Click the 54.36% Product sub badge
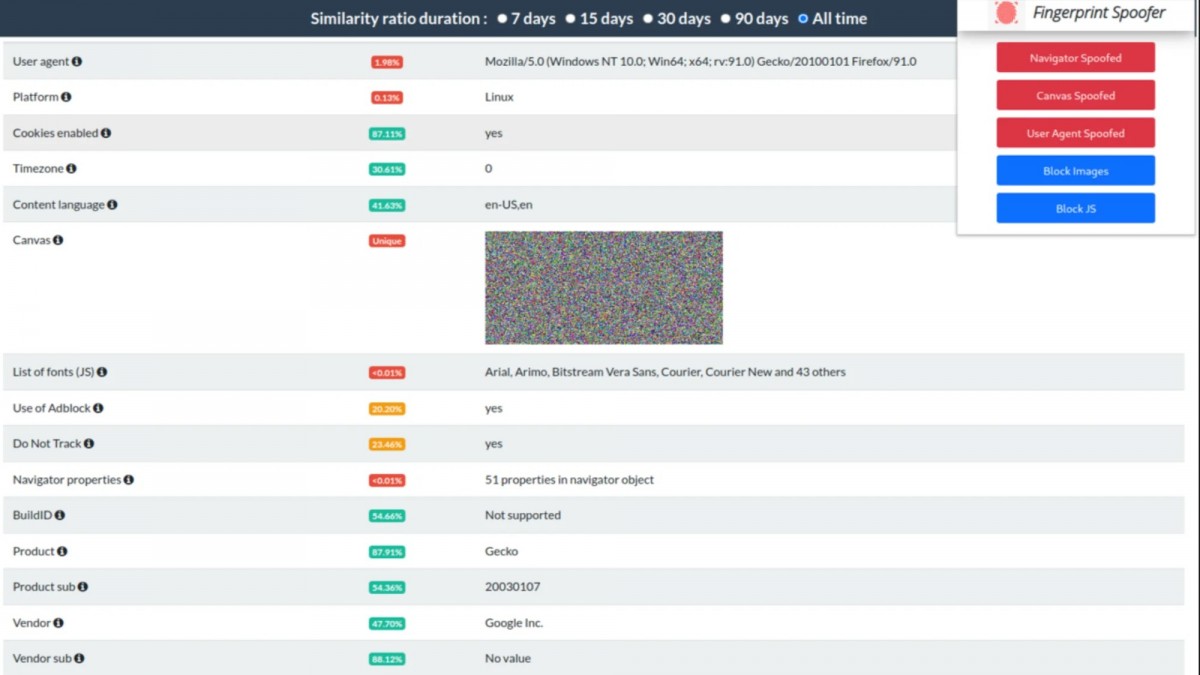 pos(387,588)
